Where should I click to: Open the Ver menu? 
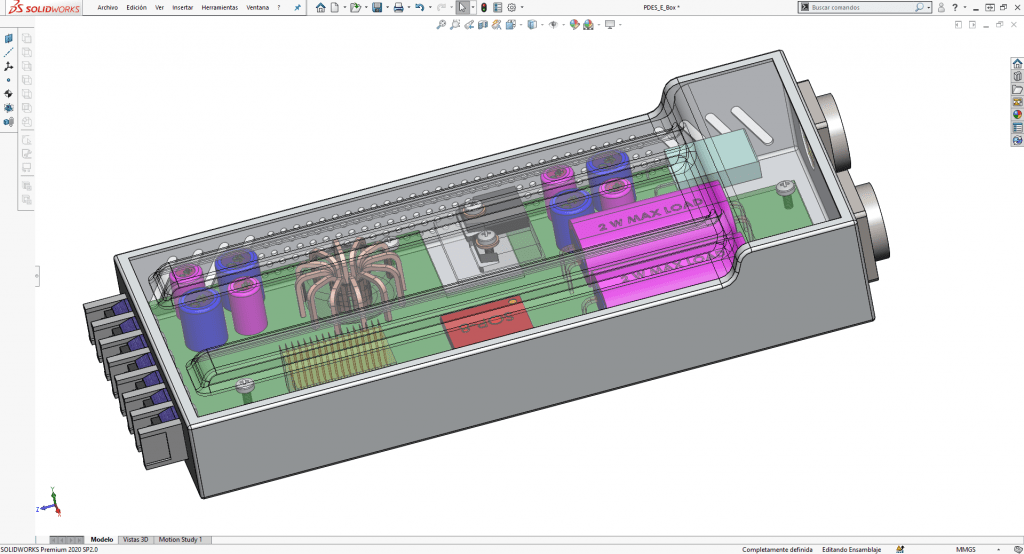159,8
